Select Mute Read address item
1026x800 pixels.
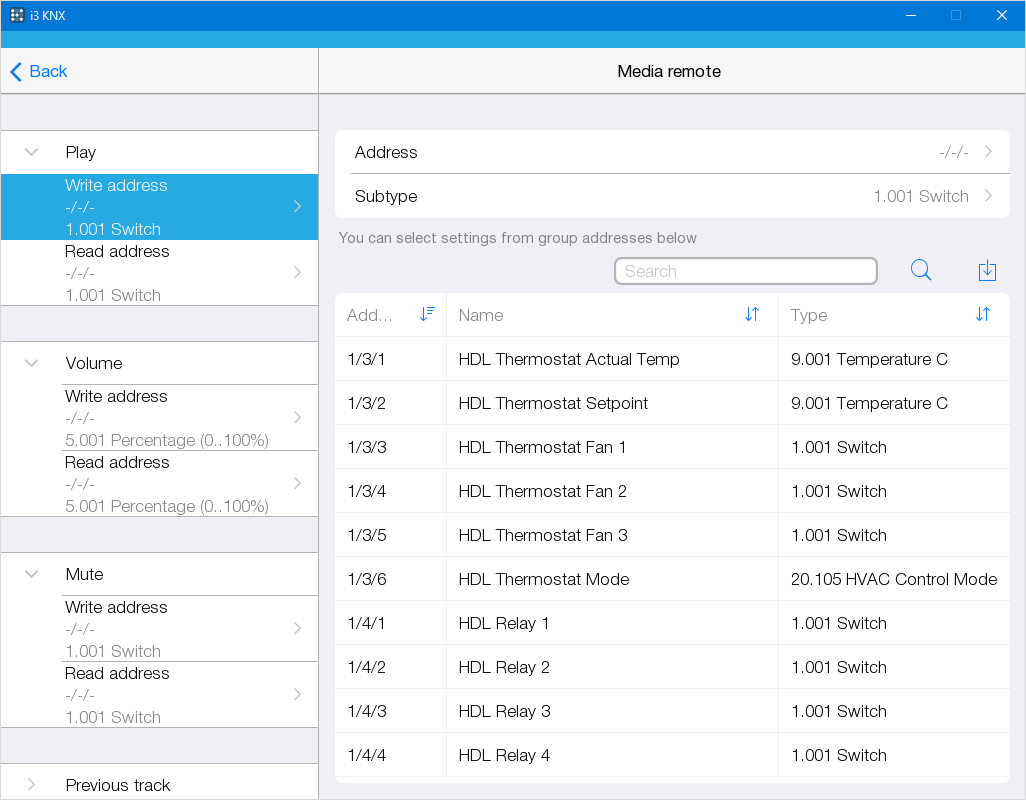[x=180, y=695]
